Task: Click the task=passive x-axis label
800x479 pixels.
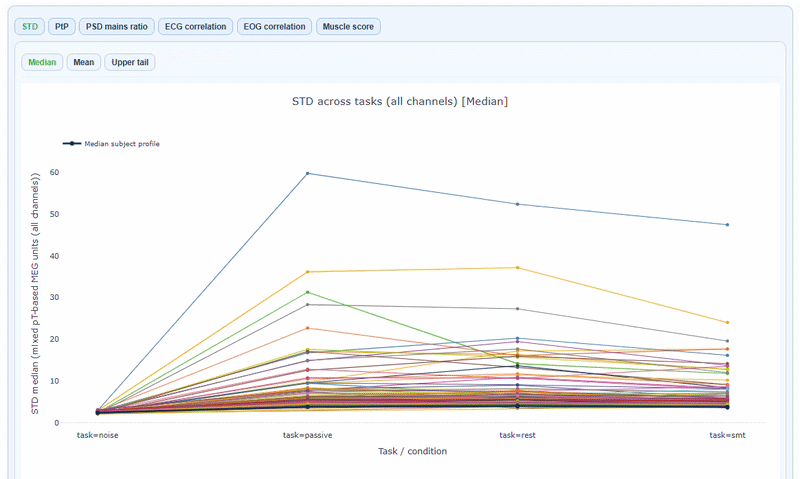Action: (307, 435)
